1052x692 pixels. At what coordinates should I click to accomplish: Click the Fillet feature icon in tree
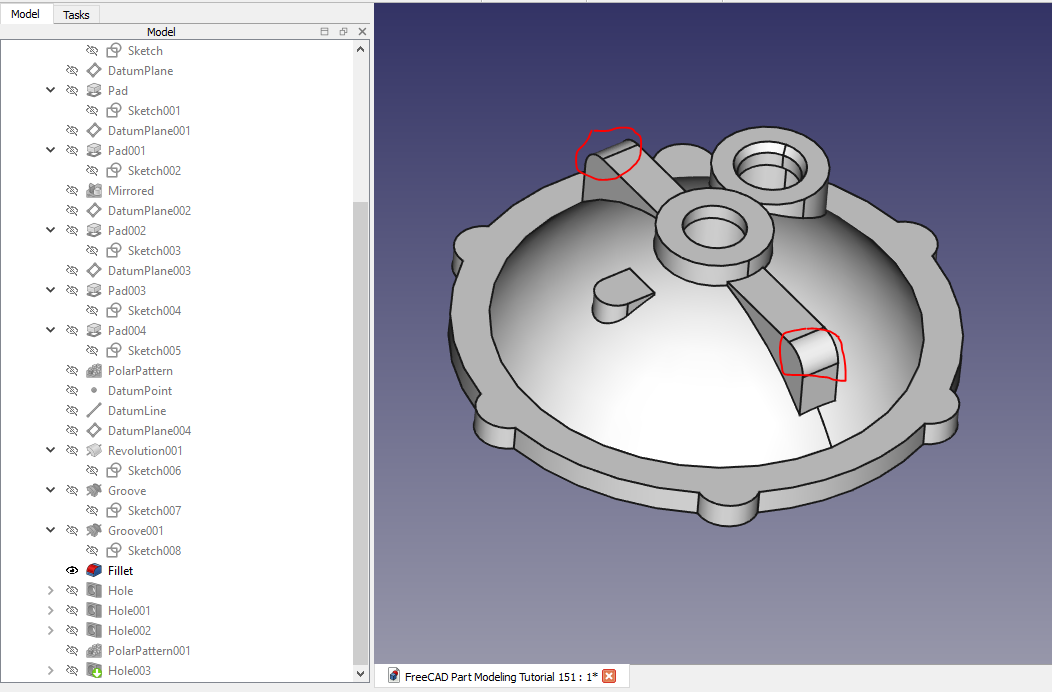pos(94,571)
